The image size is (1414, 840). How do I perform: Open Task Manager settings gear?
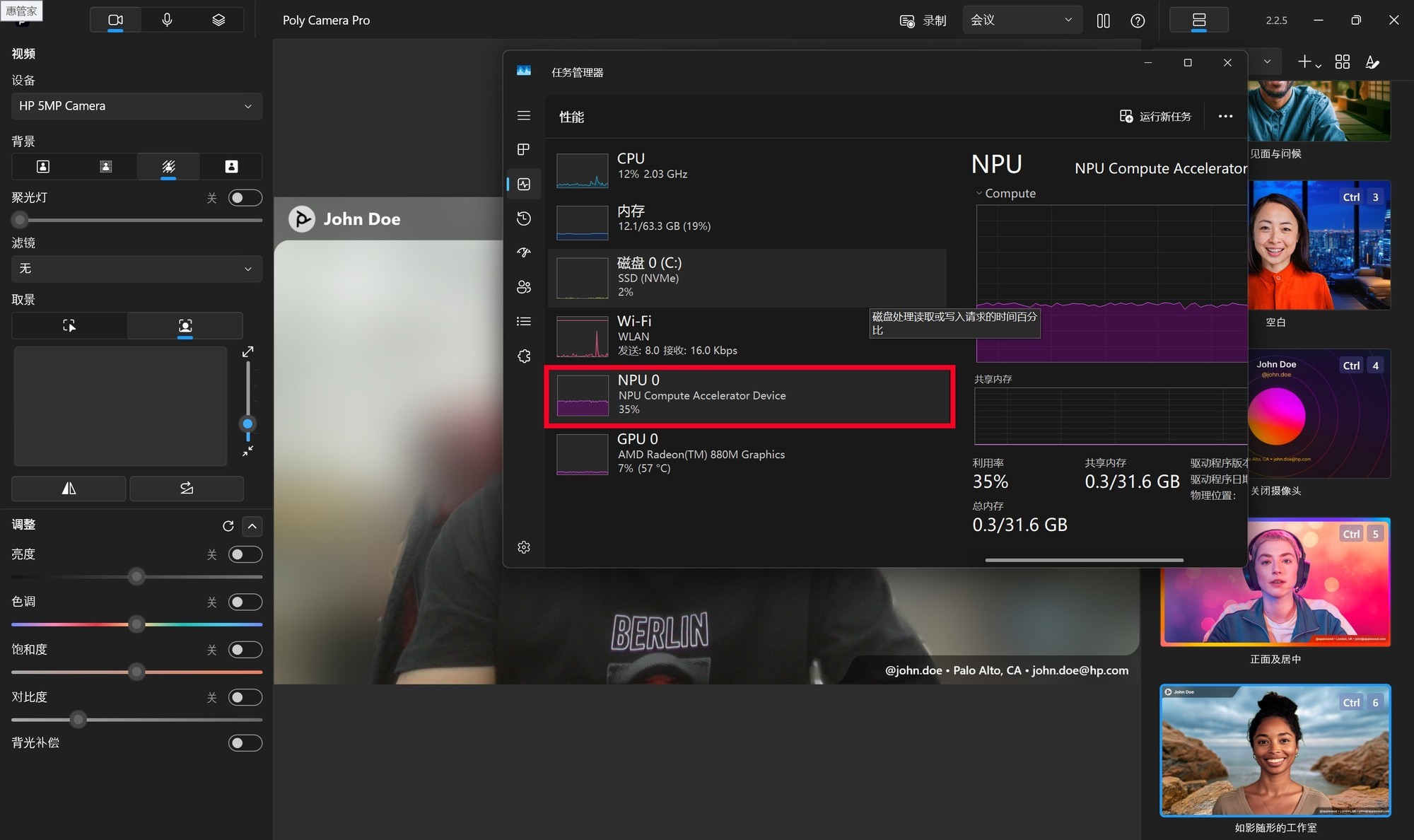coord(524,547)
